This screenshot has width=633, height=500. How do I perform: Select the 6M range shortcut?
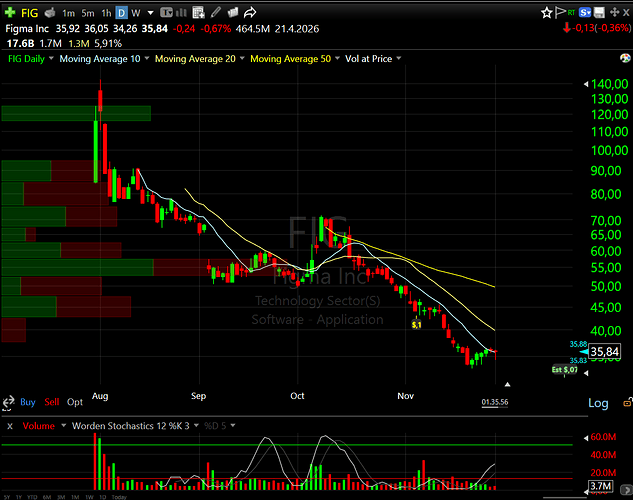tap(47, 497)
